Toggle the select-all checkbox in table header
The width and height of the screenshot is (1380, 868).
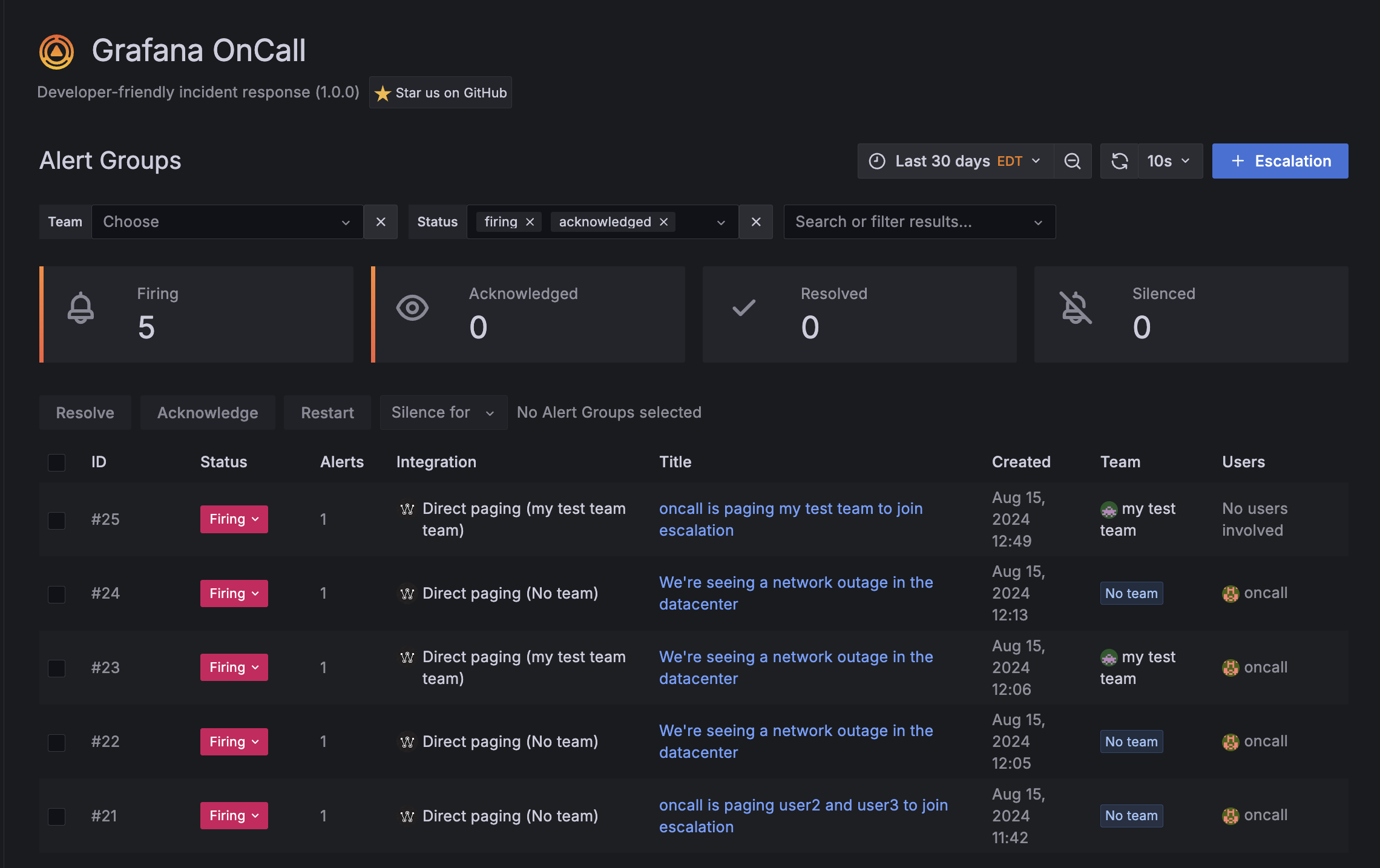(56, 462)
